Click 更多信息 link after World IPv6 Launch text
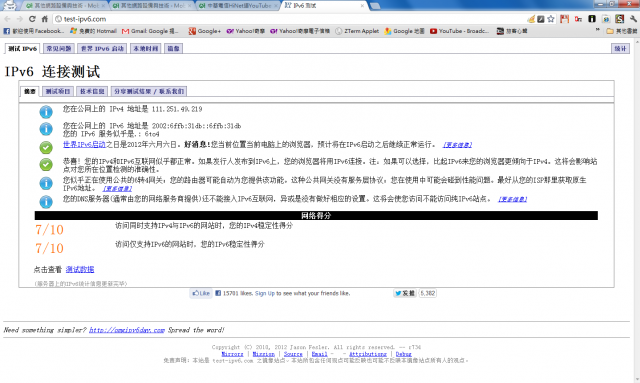 [x=457, y=145]
